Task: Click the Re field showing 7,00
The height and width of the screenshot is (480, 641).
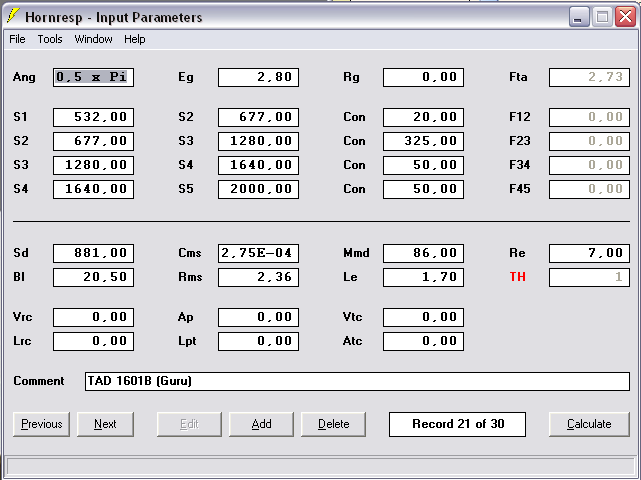Action: 589,253
